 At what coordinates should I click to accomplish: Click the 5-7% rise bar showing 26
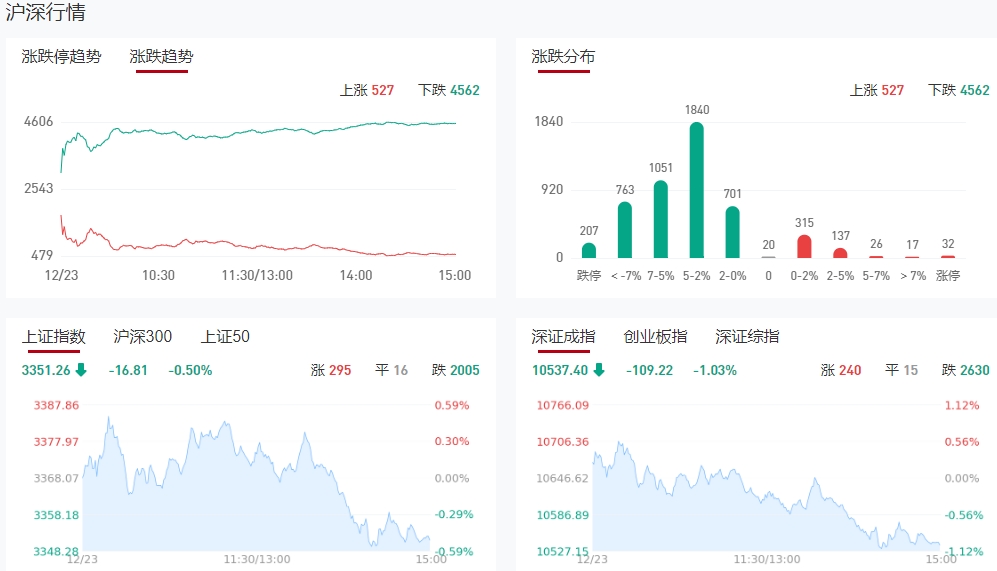coord(876,256)
